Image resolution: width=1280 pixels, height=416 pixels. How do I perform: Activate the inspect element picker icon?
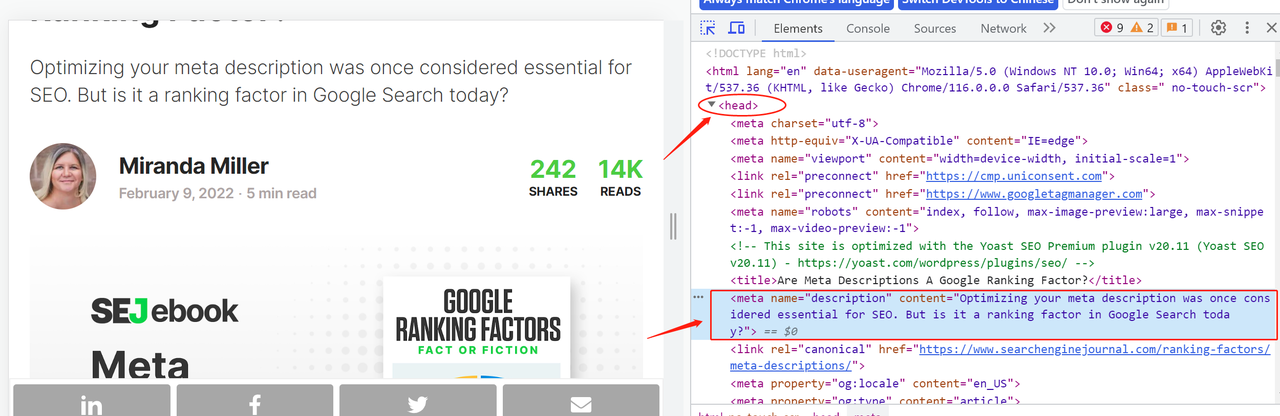click(708, 28)
